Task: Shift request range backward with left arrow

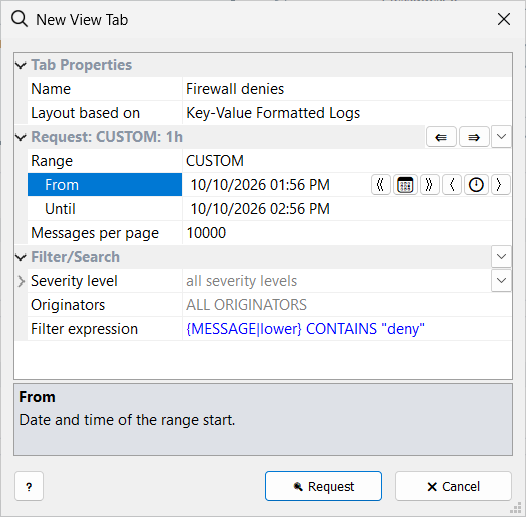Action: [441, 137]
